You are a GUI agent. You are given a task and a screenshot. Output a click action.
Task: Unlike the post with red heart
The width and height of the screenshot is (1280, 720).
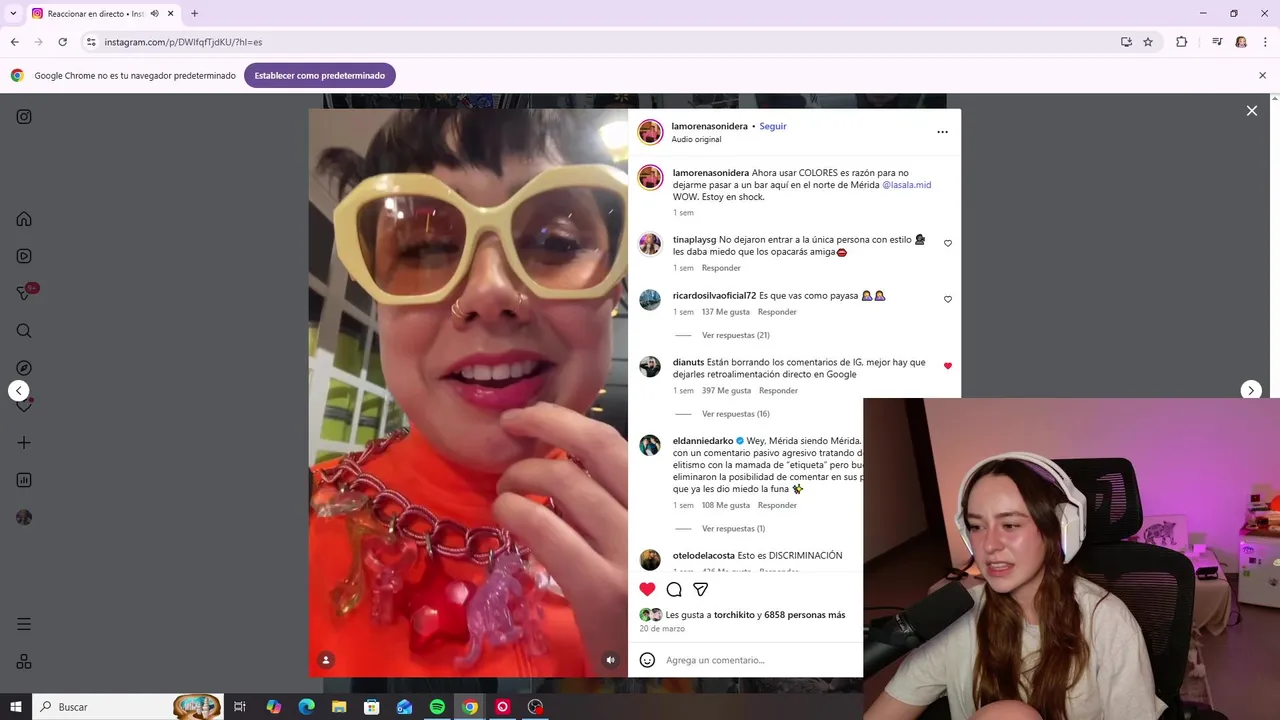click(x=647, y=589)
